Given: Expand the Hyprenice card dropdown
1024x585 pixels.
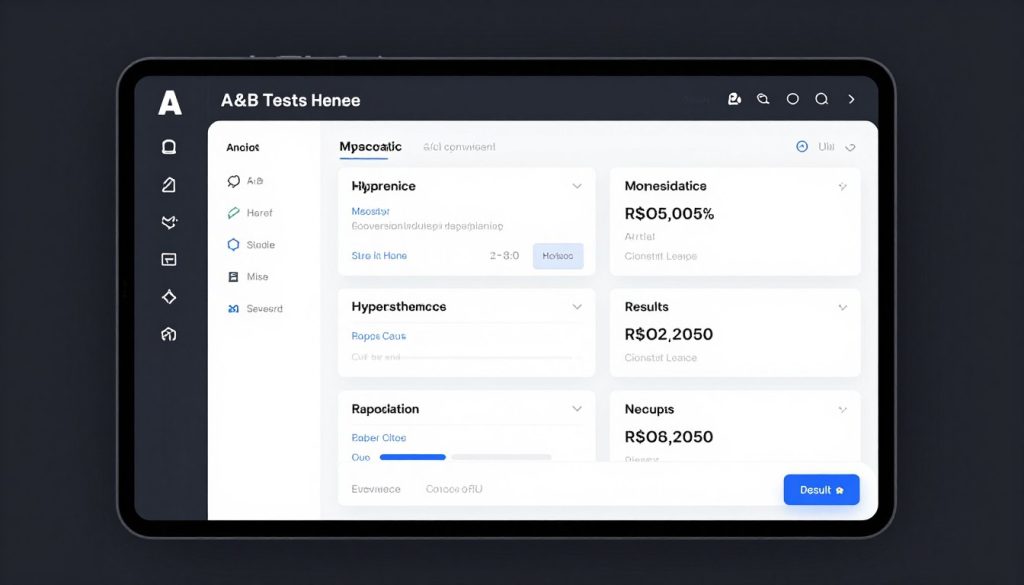Looking at the screenshot, I should [x=577, y=186].
